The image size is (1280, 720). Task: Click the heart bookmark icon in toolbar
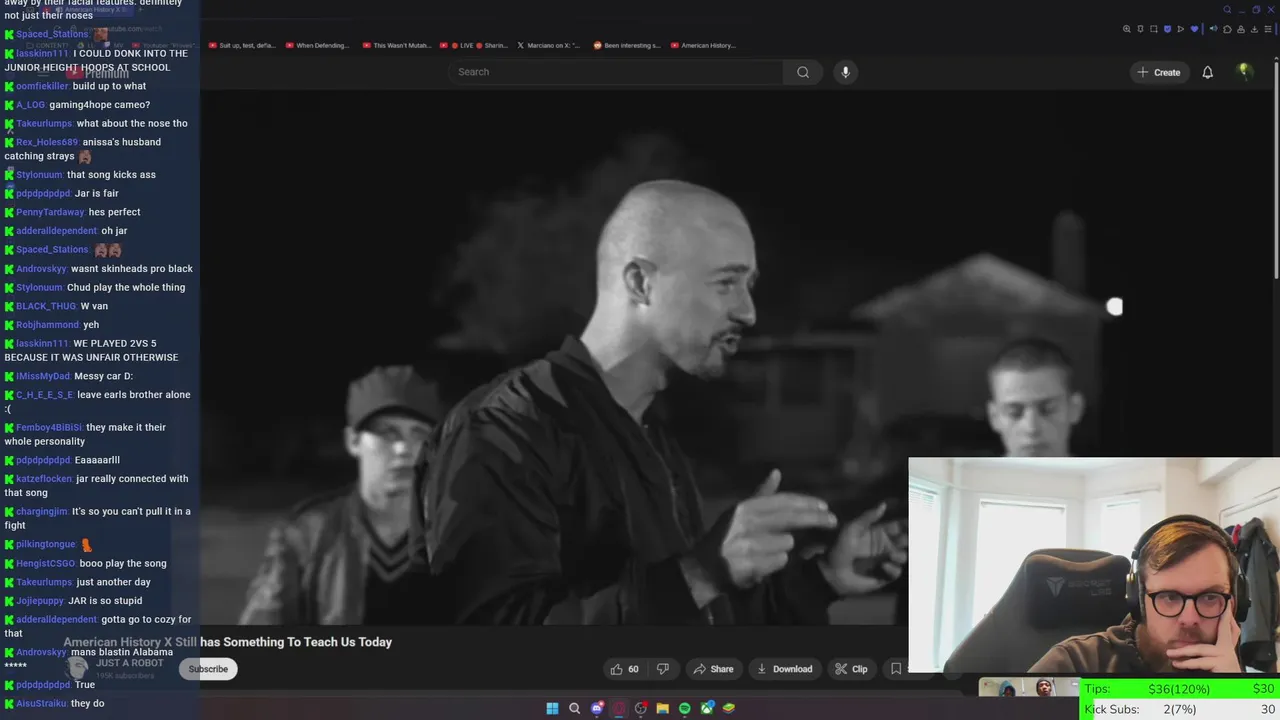[x=1194, y=29]
